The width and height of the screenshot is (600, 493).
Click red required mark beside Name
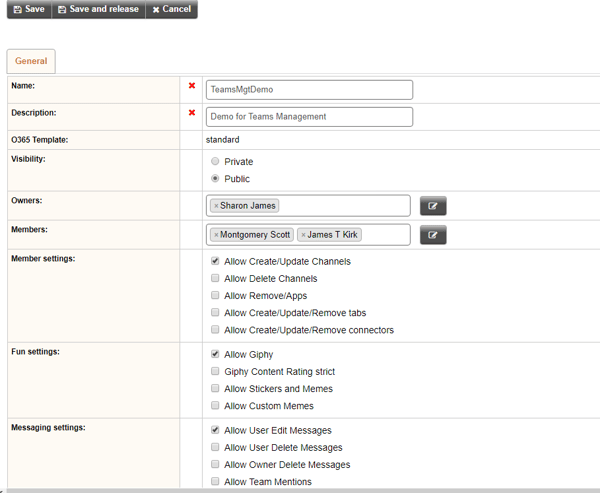coord(192,86)
